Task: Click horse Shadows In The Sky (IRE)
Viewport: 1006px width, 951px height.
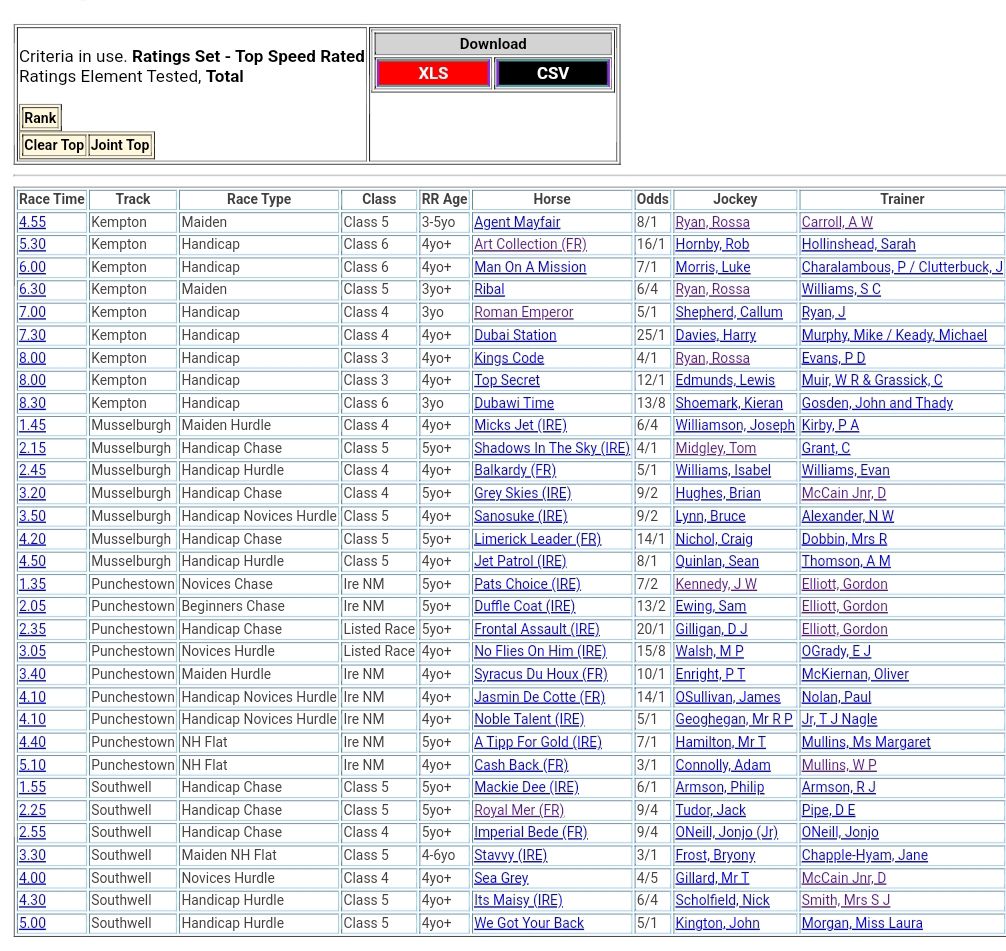Action: 551,448
